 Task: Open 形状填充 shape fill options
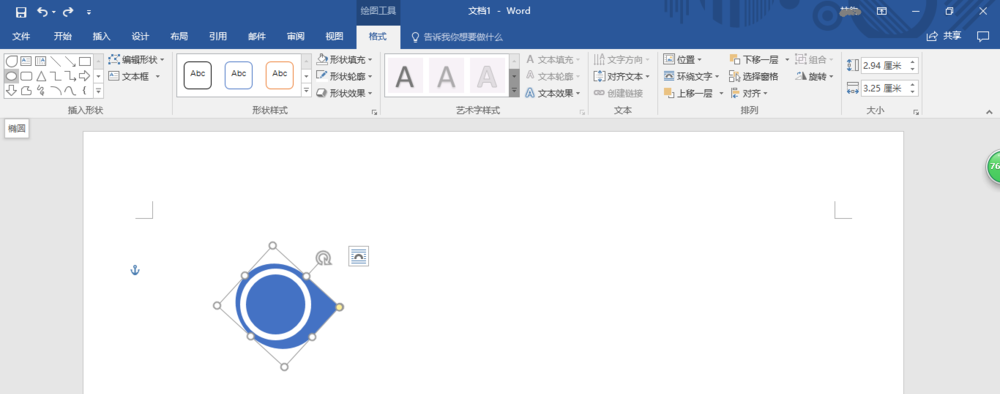tap(344, 59)
